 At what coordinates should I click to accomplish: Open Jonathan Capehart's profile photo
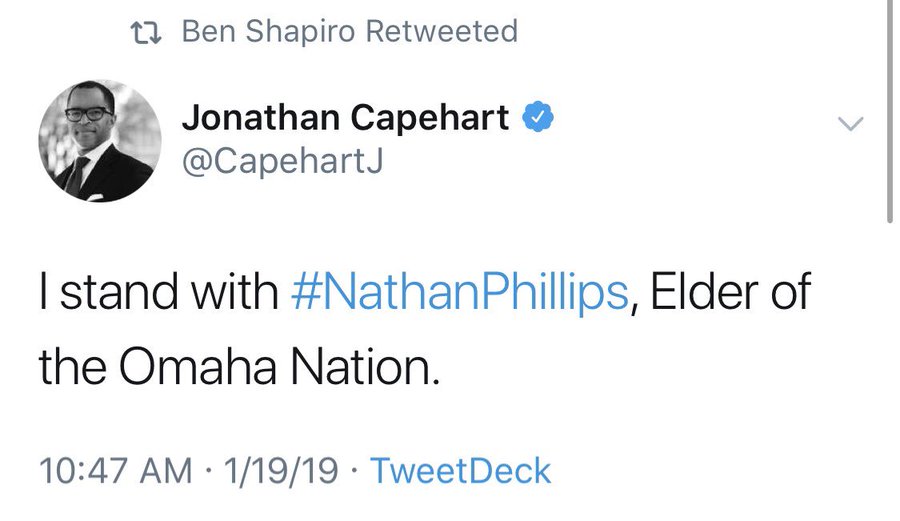(x=100, y=141)
